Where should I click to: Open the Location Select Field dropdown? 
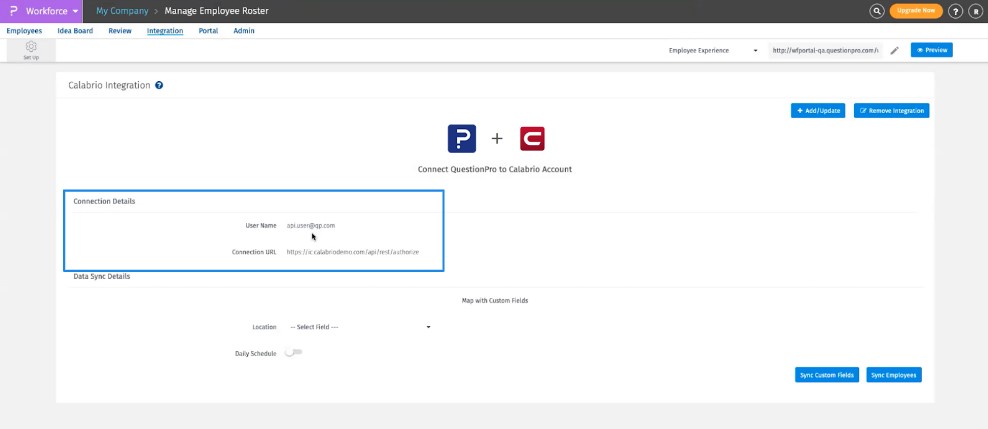pos(360,328)
